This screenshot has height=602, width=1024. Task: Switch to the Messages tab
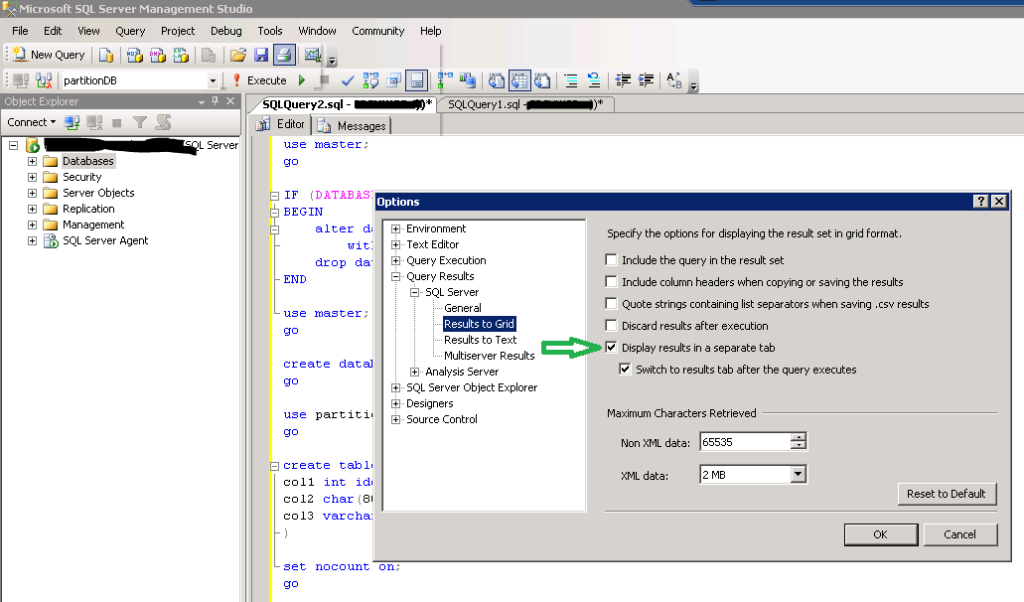pos(353,125)
